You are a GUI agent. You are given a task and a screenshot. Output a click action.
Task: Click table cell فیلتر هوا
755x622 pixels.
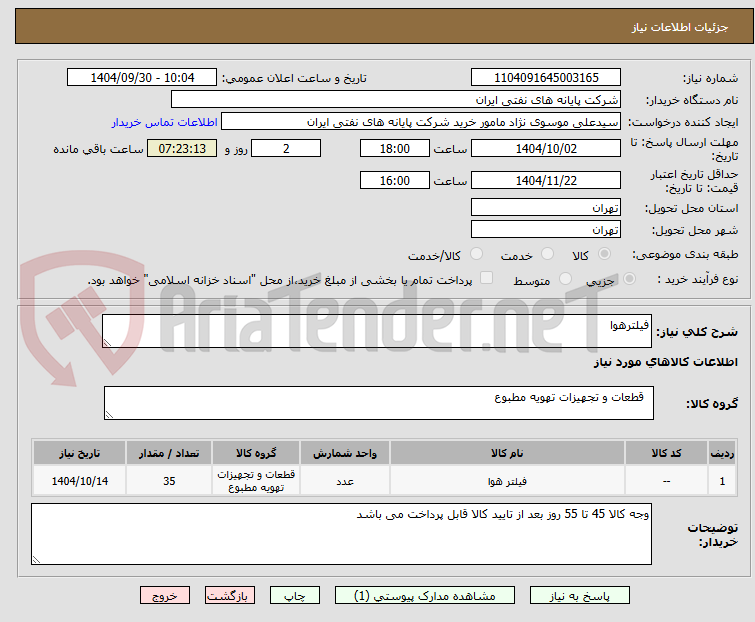click(x=508, y=481)
